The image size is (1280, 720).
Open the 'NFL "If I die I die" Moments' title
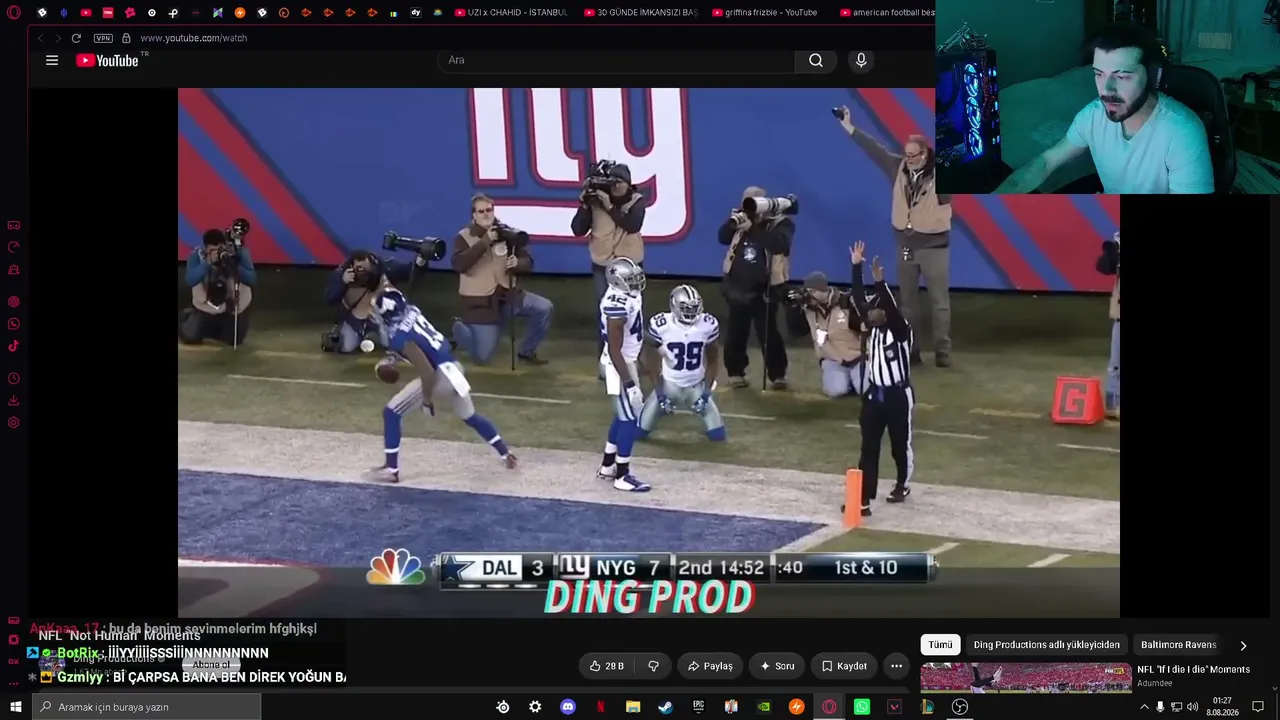point(1193,670)
